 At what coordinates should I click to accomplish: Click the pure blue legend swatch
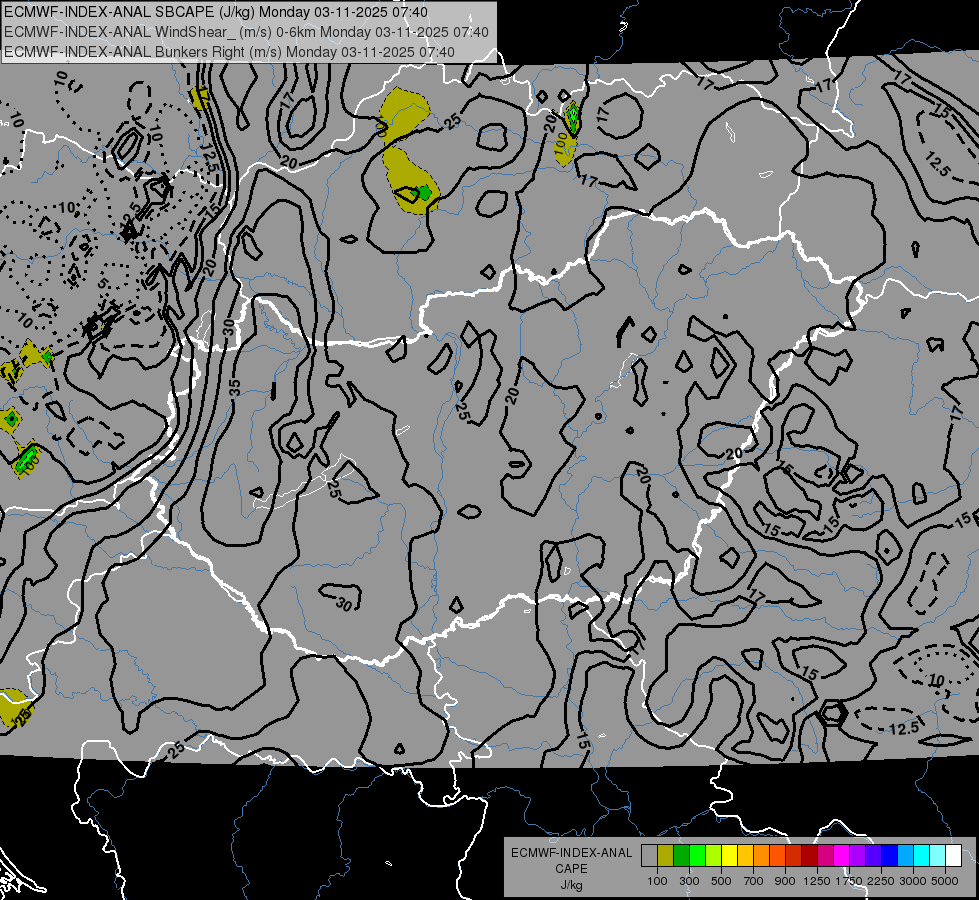890,855
